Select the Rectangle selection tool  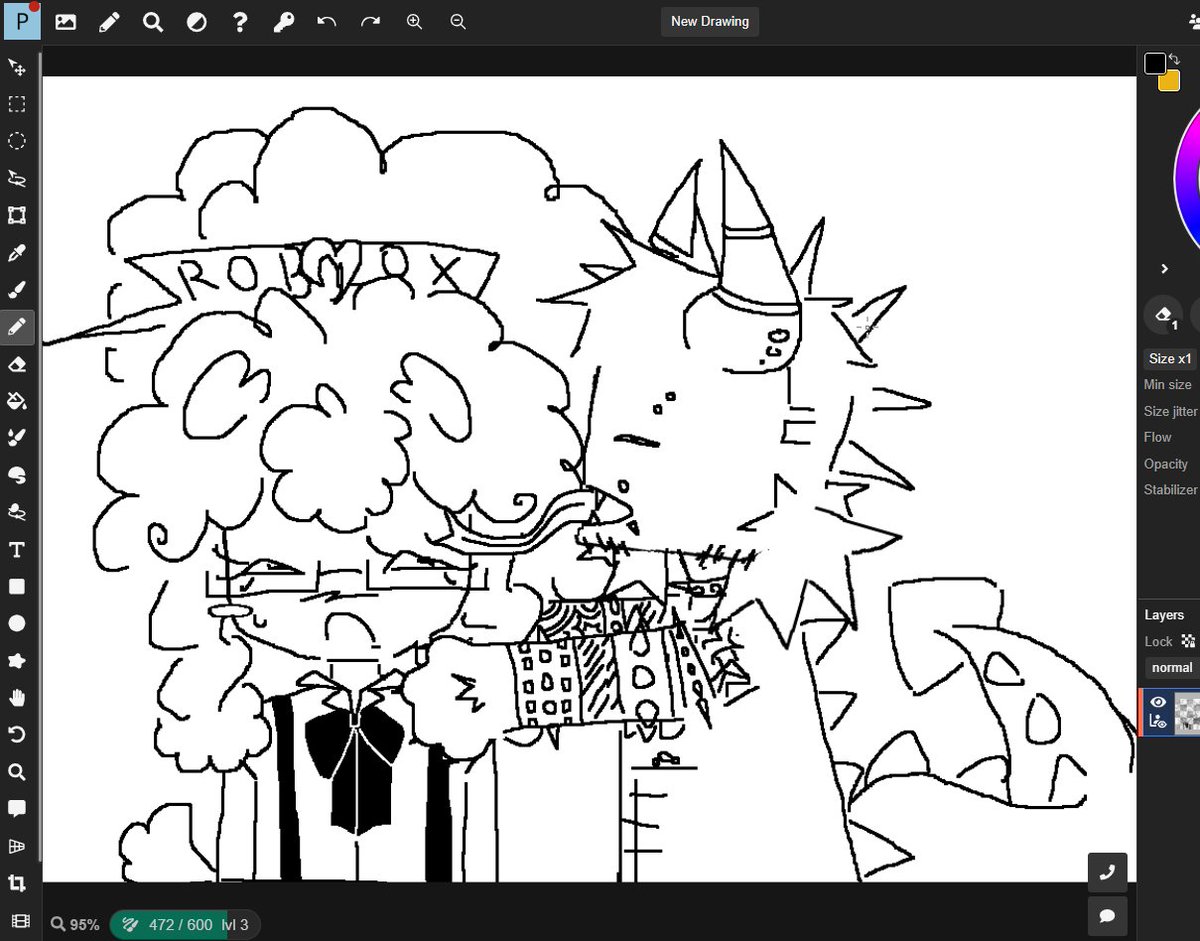coord(17,104)
